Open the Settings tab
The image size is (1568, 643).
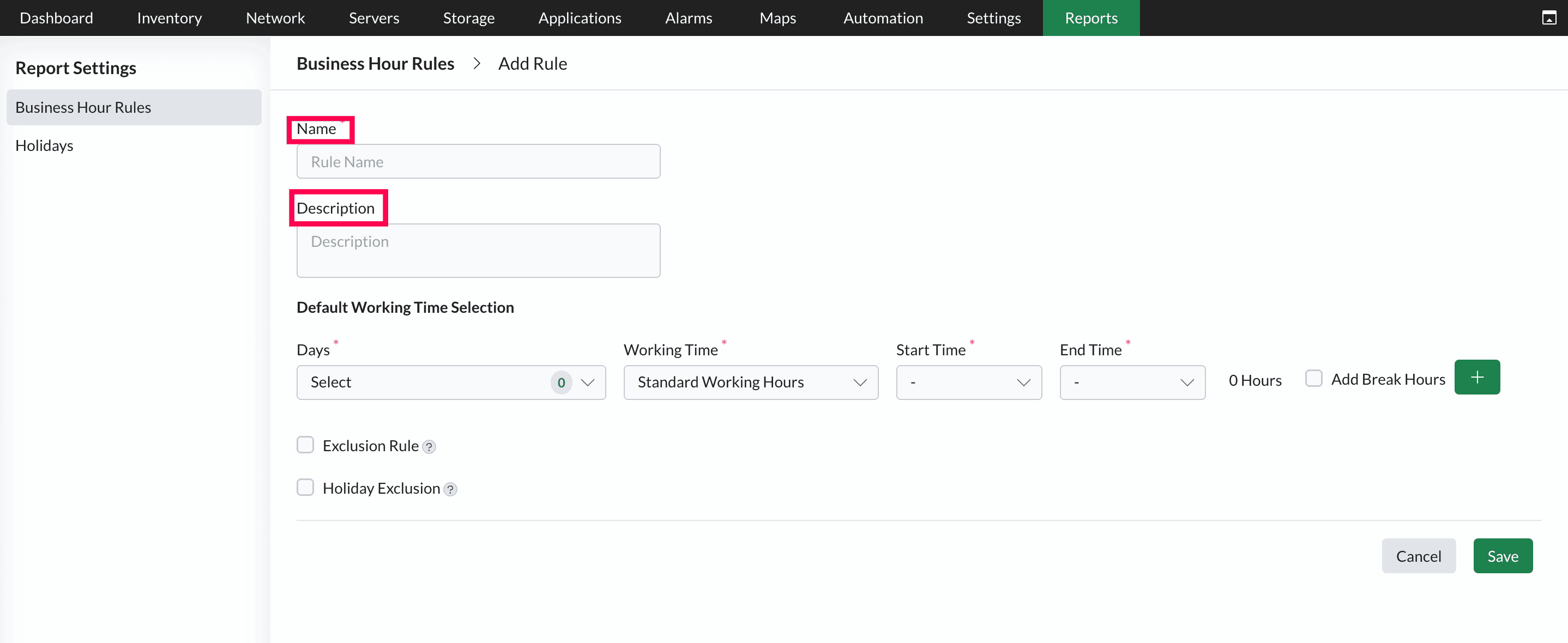(x=993, y=17)
